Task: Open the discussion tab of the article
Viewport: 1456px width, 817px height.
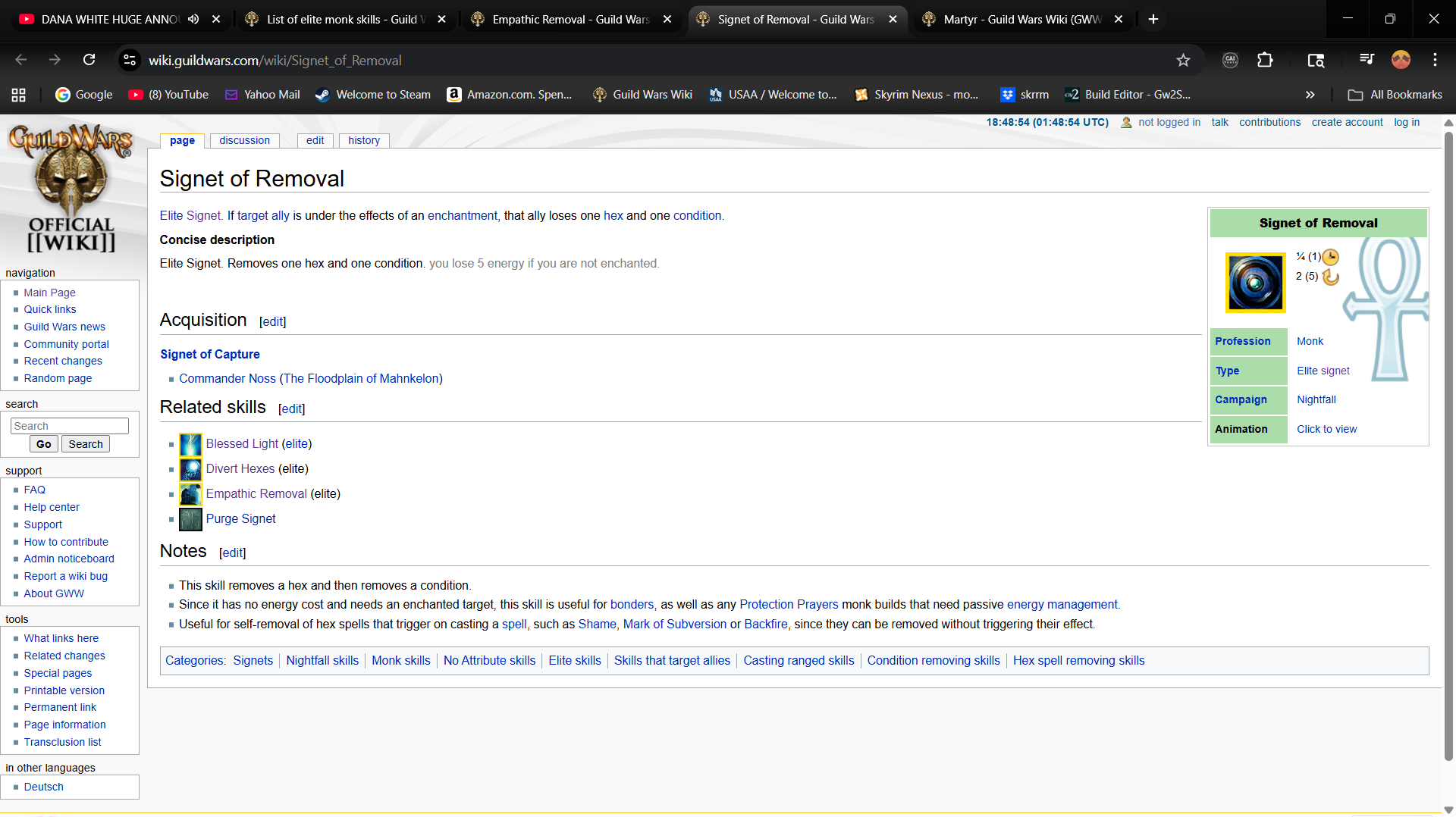Action: click(x=244, y=140)
